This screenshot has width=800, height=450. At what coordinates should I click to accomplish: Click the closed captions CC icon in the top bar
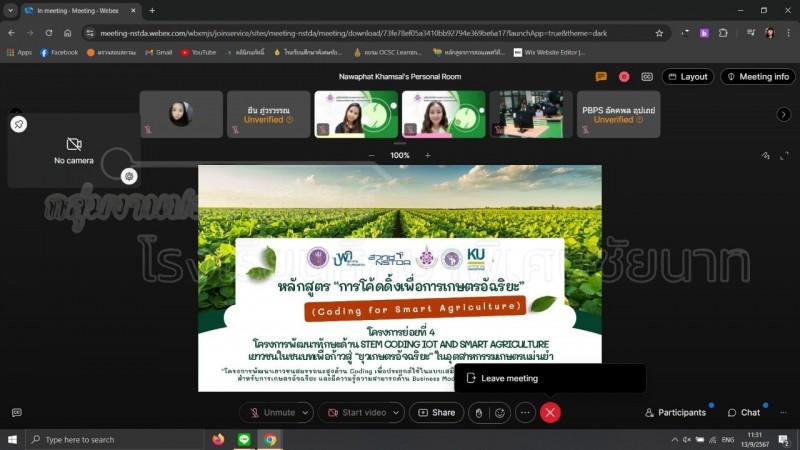(647, 77)
